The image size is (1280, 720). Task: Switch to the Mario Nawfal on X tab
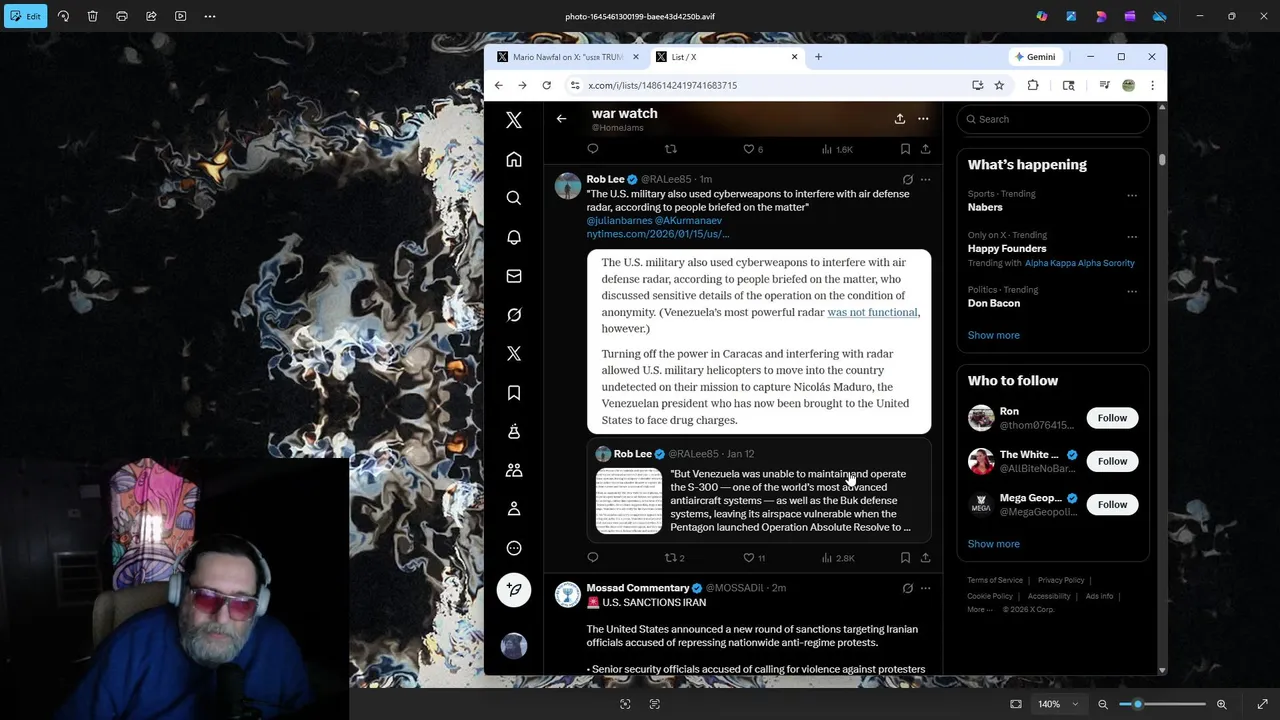pyautogui.click(x=566, y=57)
